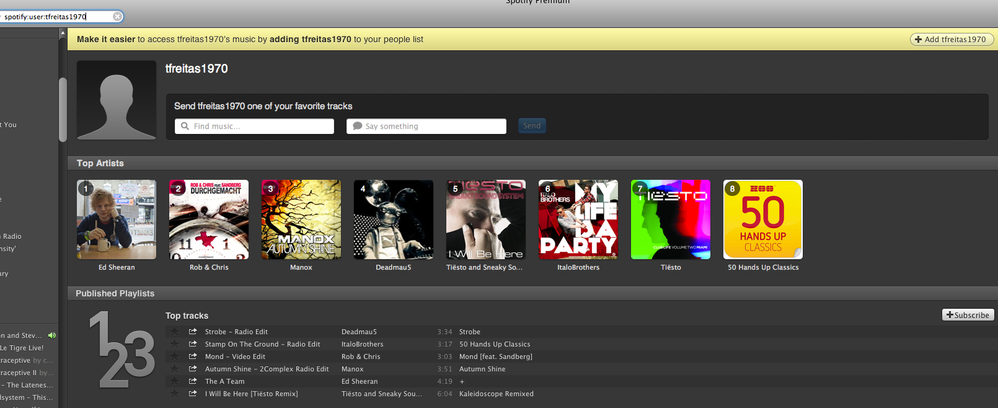Screen dimensions: 998x408
Task: Star The A Team track
Action: click(x=174, y=381)
